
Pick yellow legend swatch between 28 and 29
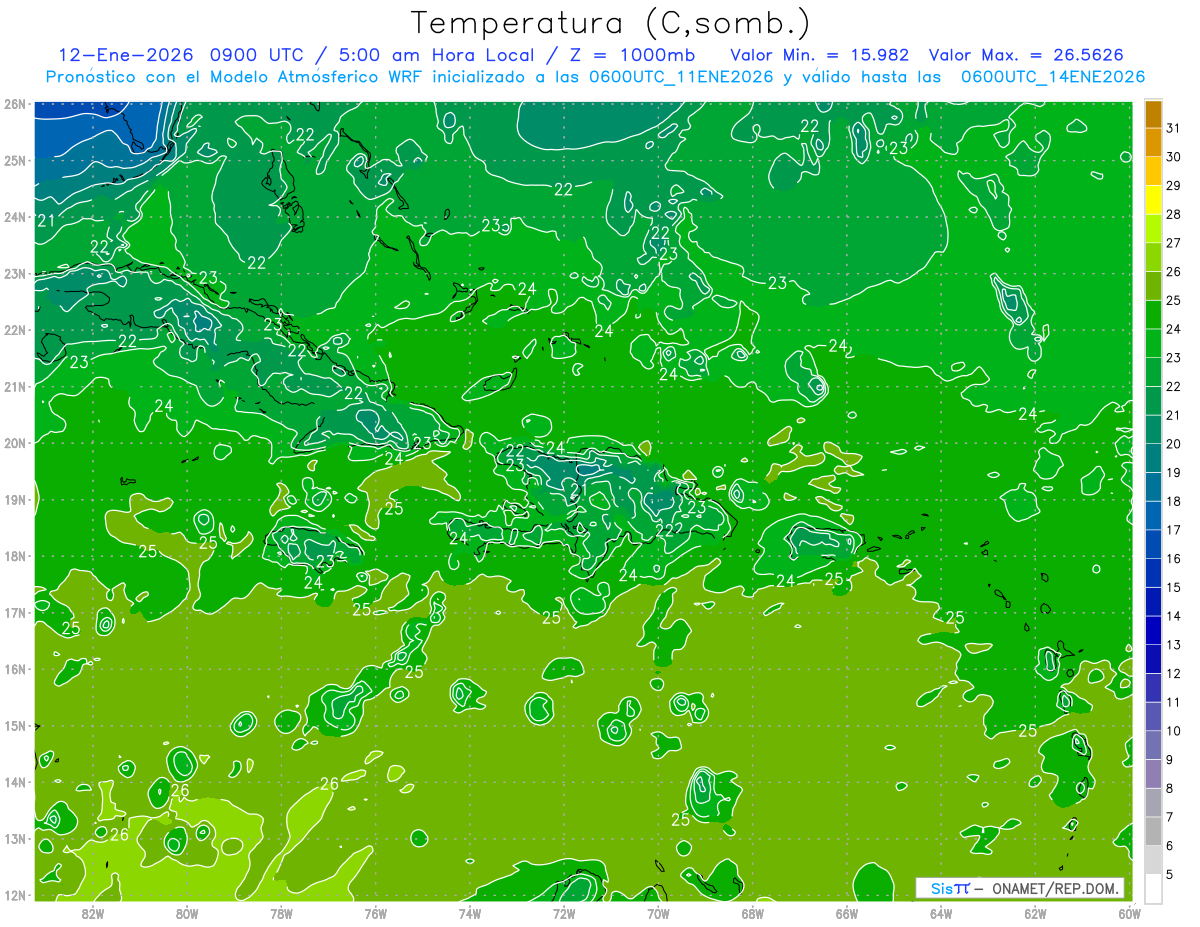click(1153, 200)
